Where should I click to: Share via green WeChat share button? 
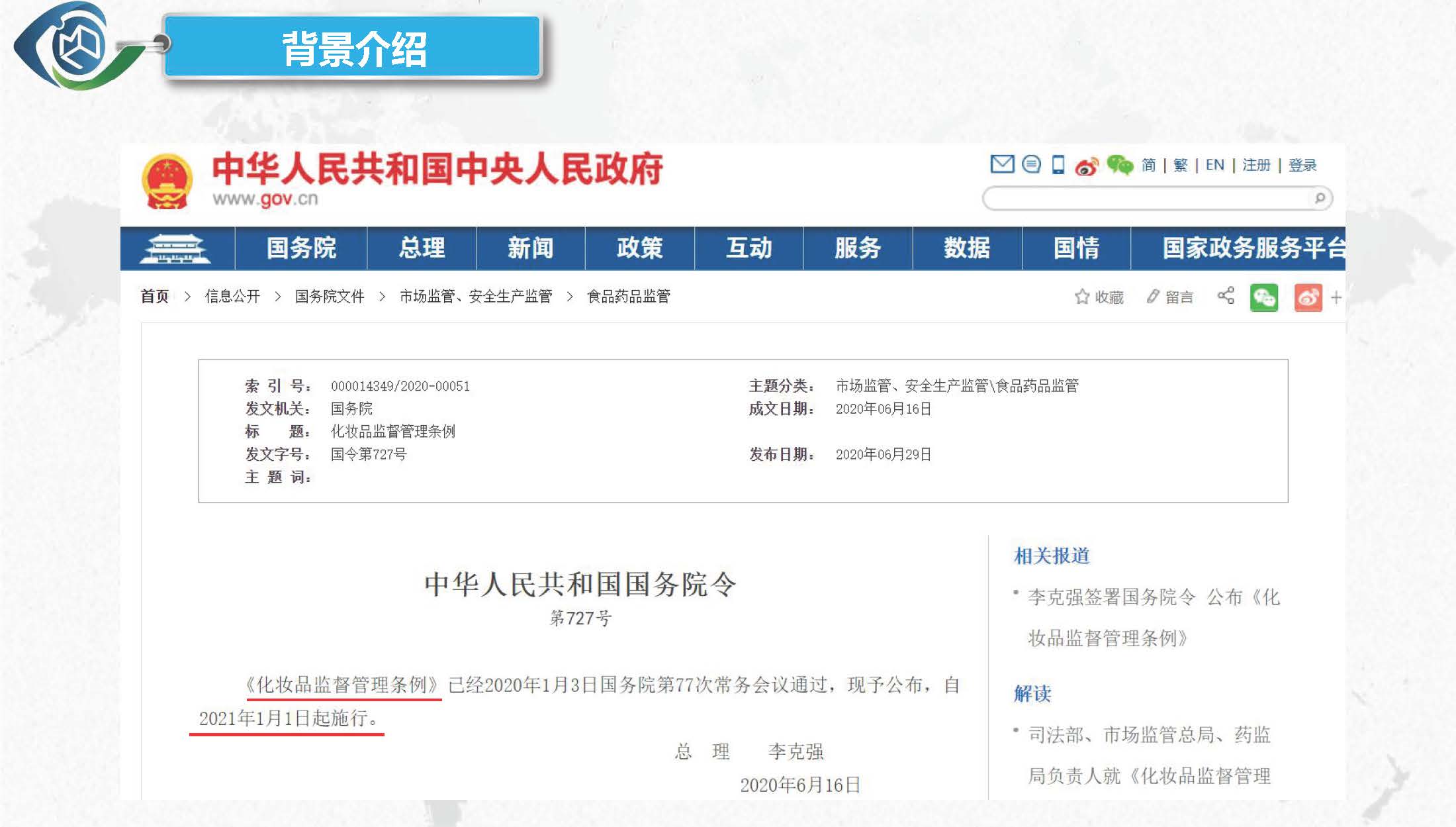coord(1263,297)
